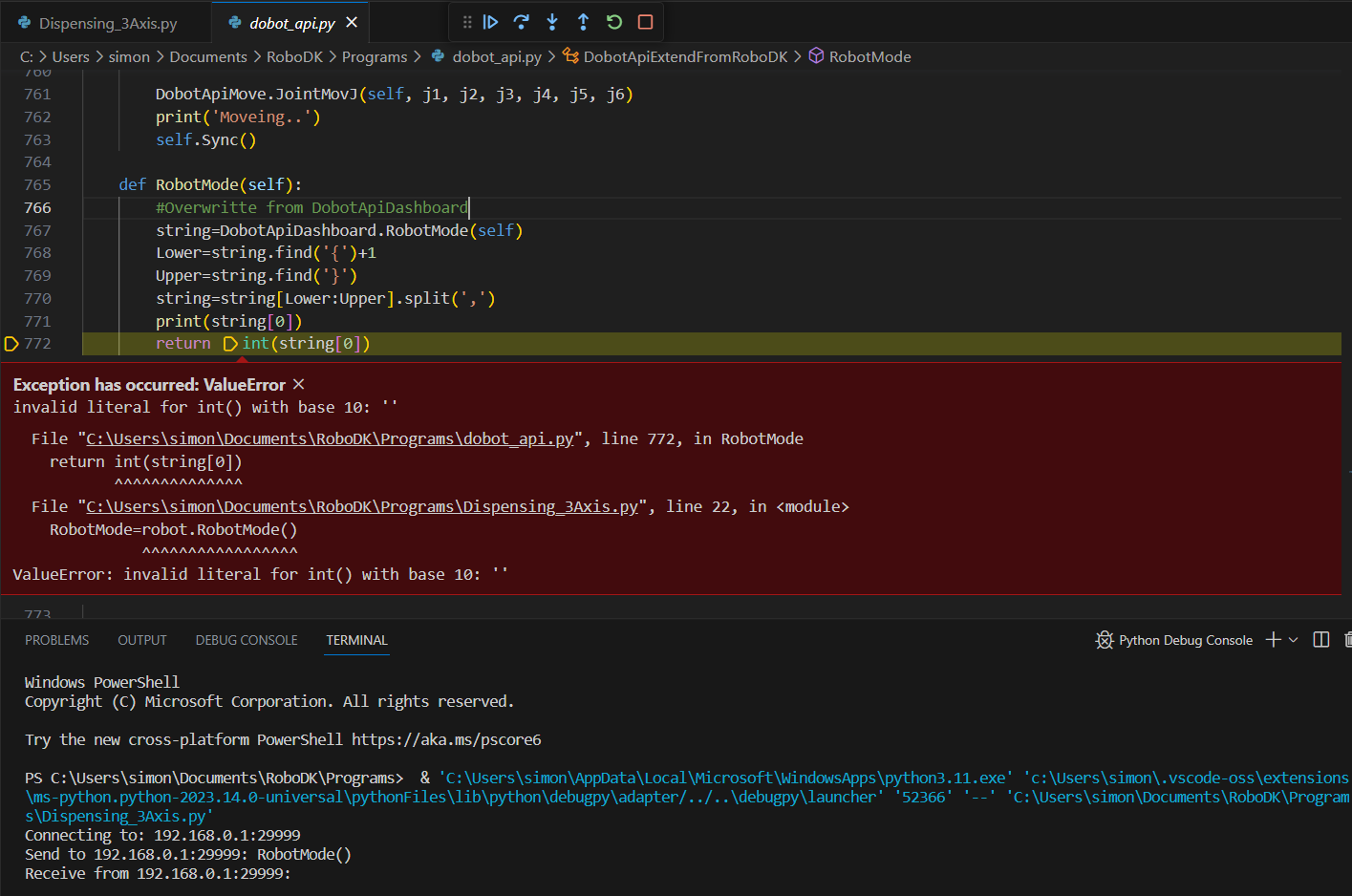This screenshot has height=896, width=1352.
Task: Split the terminal pane
Action: (x=1320, y=640)
